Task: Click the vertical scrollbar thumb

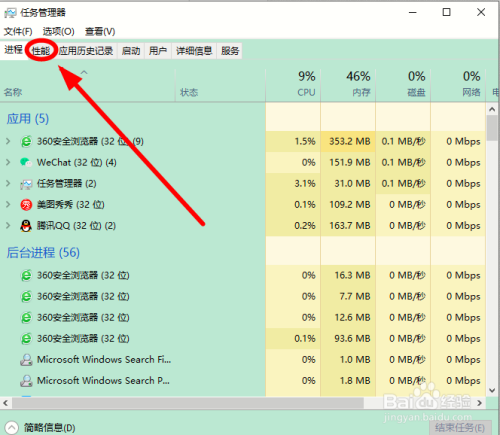Action: tap(492, 128)
